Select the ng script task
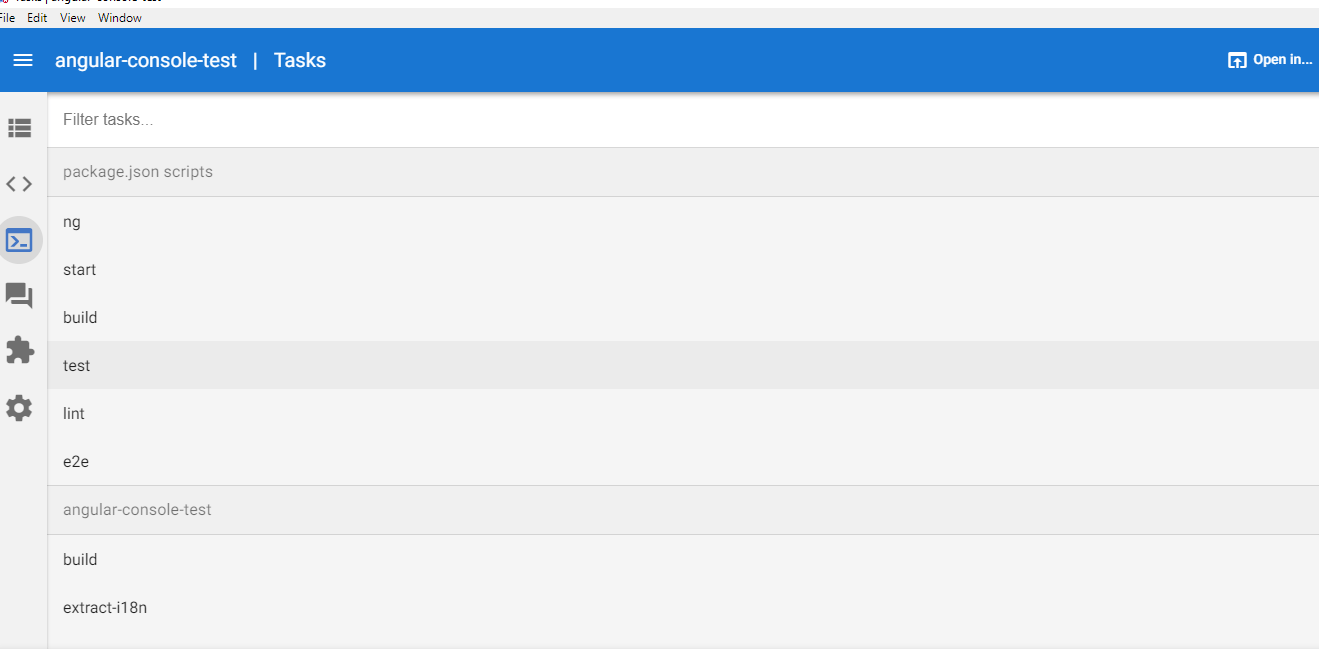This screenshot has height=655, width=1319. tap(683, 222)
